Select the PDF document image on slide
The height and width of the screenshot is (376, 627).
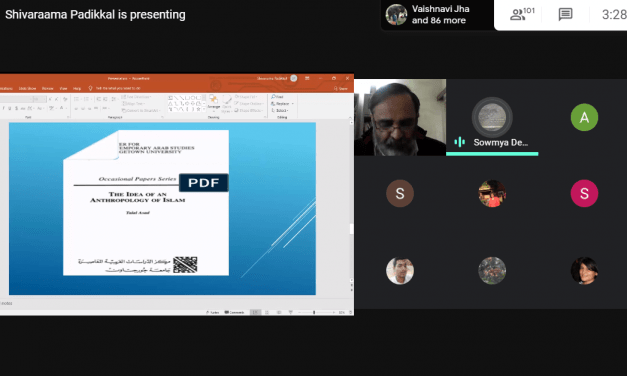pos(146,203)
